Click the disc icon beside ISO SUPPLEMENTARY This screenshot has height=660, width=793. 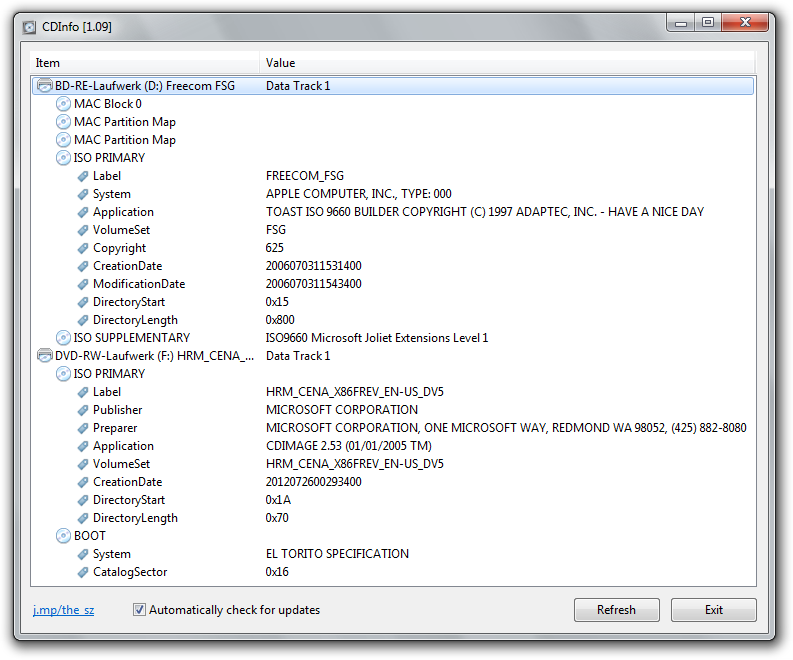(63, 337)
